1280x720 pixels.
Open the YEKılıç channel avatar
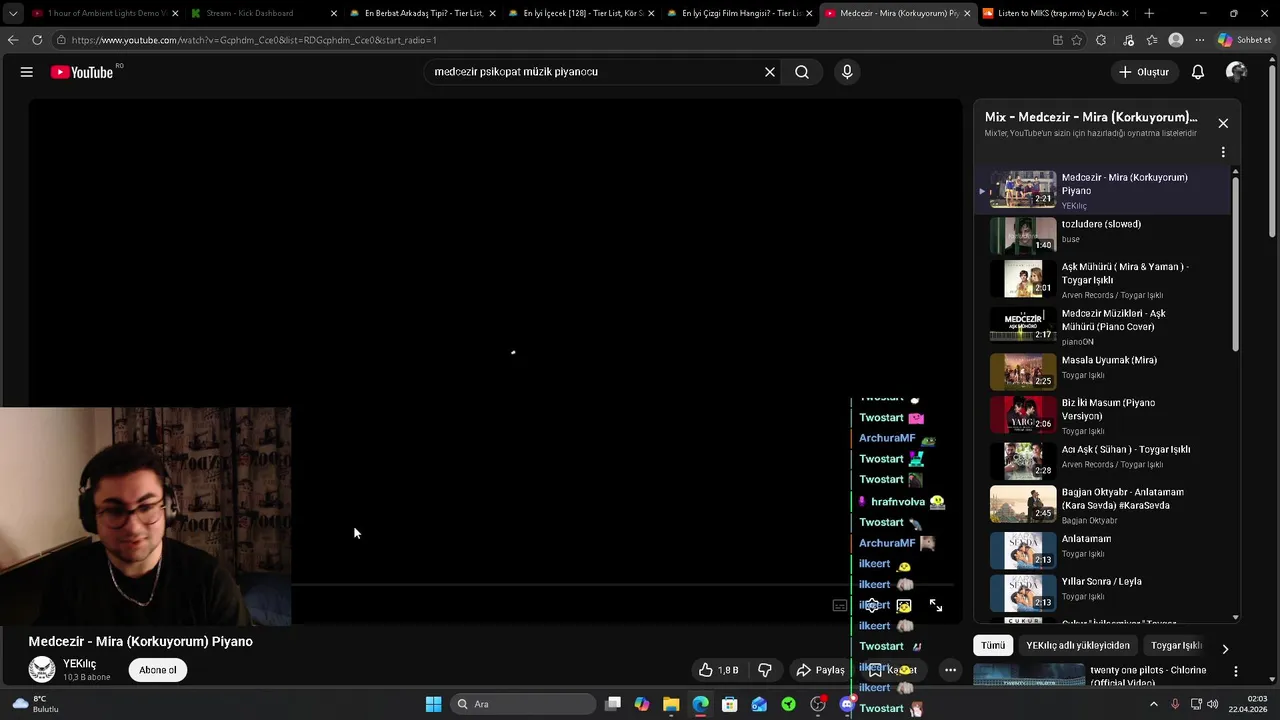(42, 670)
